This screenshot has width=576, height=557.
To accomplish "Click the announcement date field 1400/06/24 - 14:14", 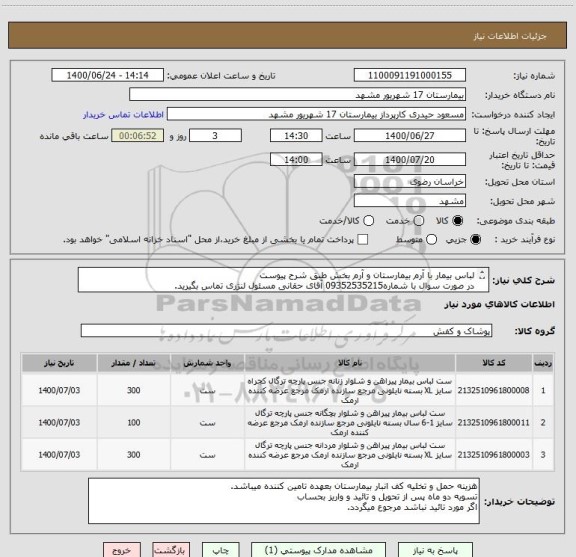I will click(108, 75).
